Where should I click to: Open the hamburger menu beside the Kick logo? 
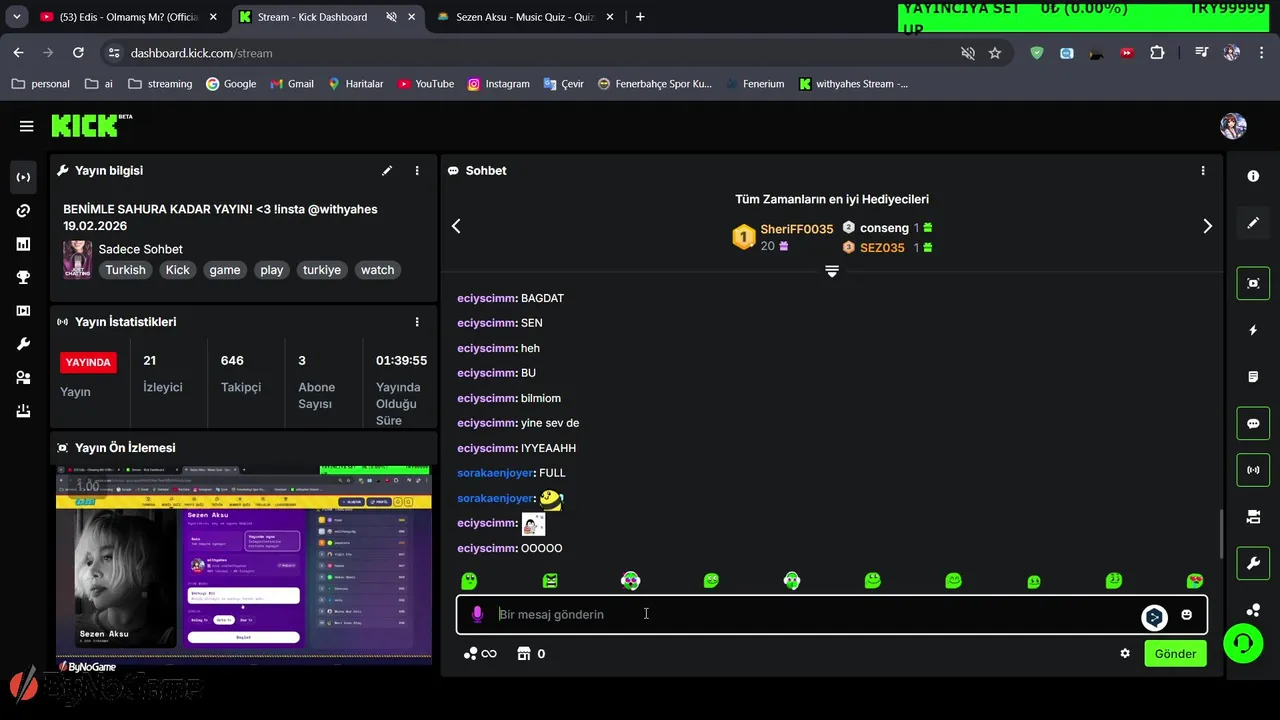click(26, 126)
